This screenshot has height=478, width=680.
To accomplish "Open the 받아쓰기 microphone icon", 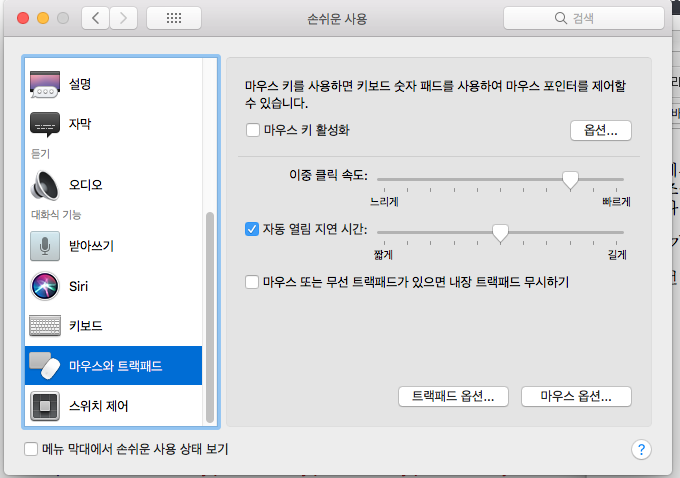I will pyautogui.click(x=45, y=246).
